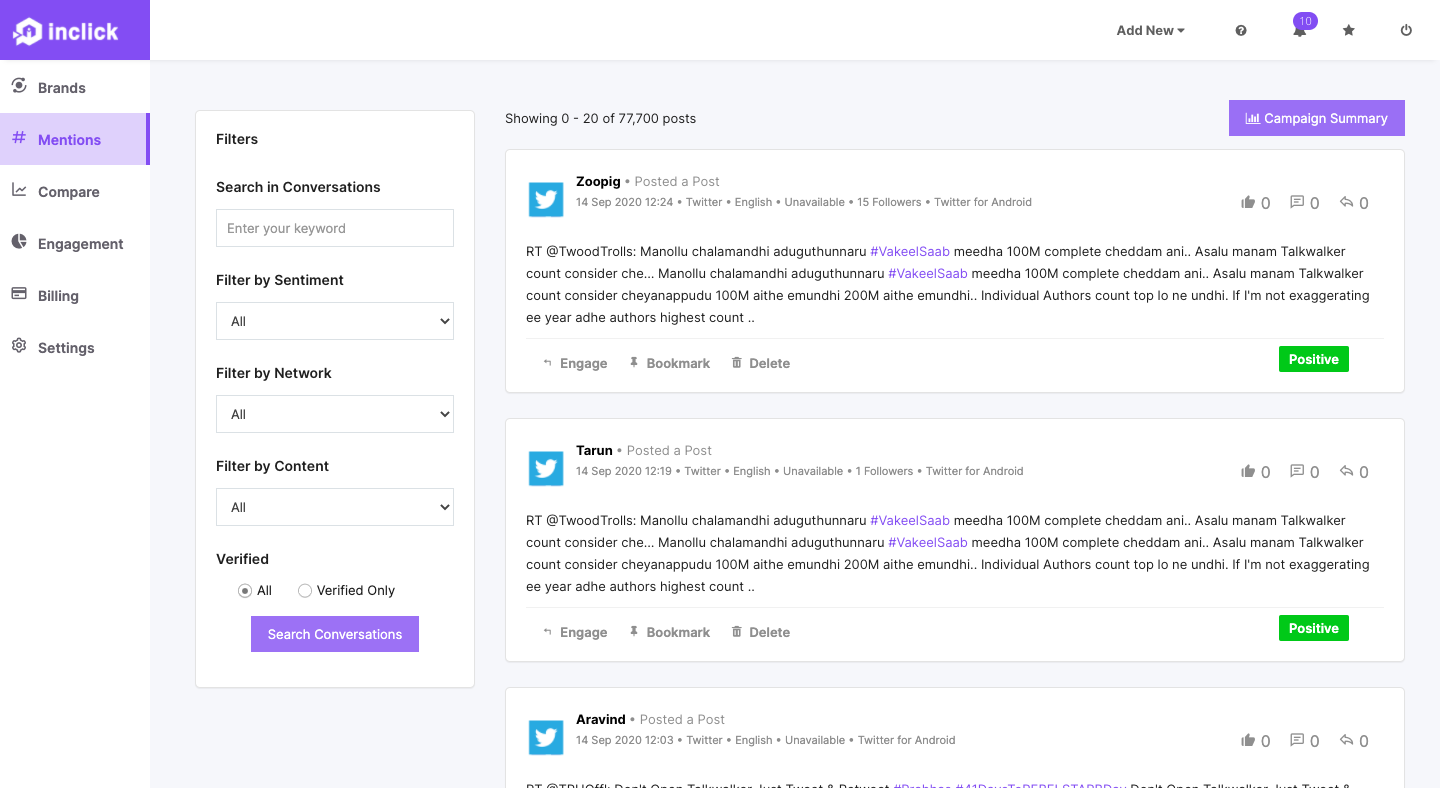1440x788 pixels.
Task: Click first #VakeelSaab hashtag in Zoopig post
Action: 910,251
